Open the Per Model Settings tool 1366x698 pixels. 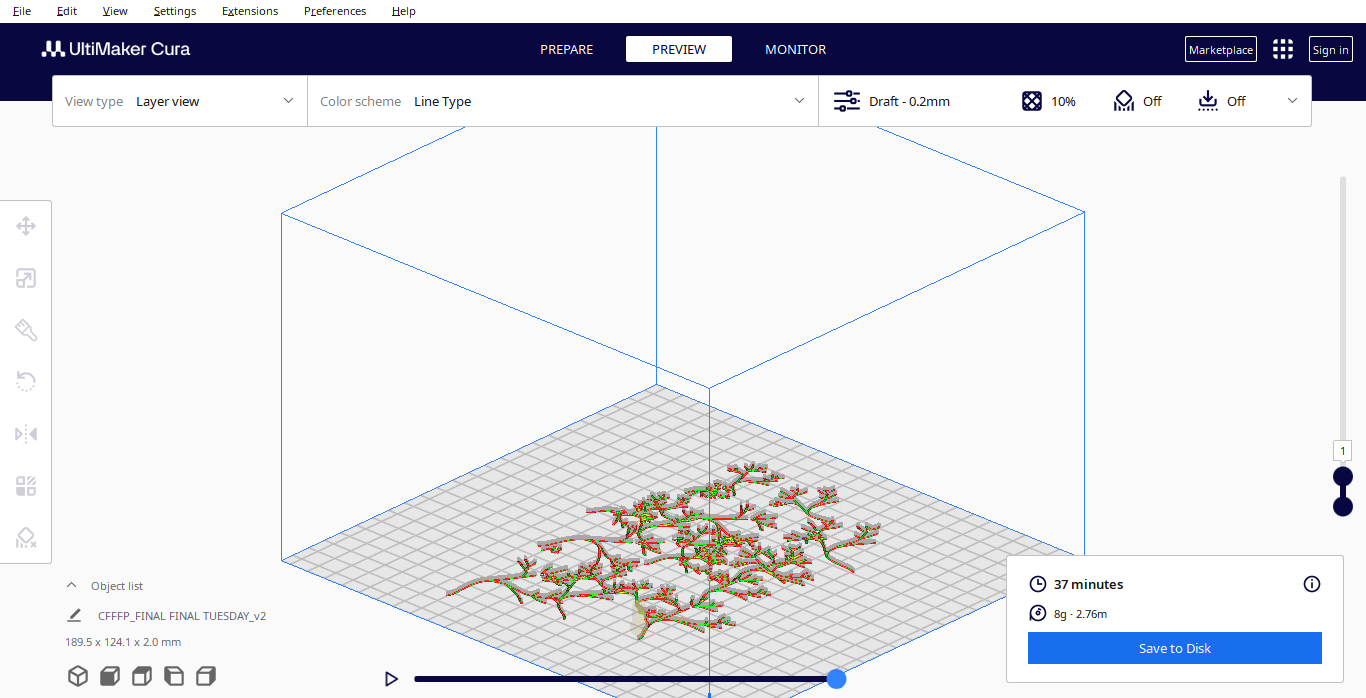(x=26, y=486)
